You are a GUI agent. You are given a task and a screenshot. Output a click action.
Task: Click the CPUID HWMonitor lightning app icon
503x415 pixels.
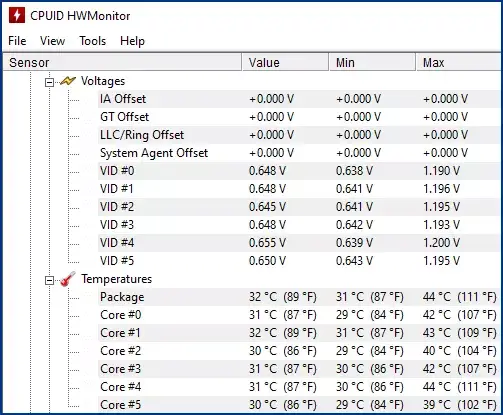(17, 15)
